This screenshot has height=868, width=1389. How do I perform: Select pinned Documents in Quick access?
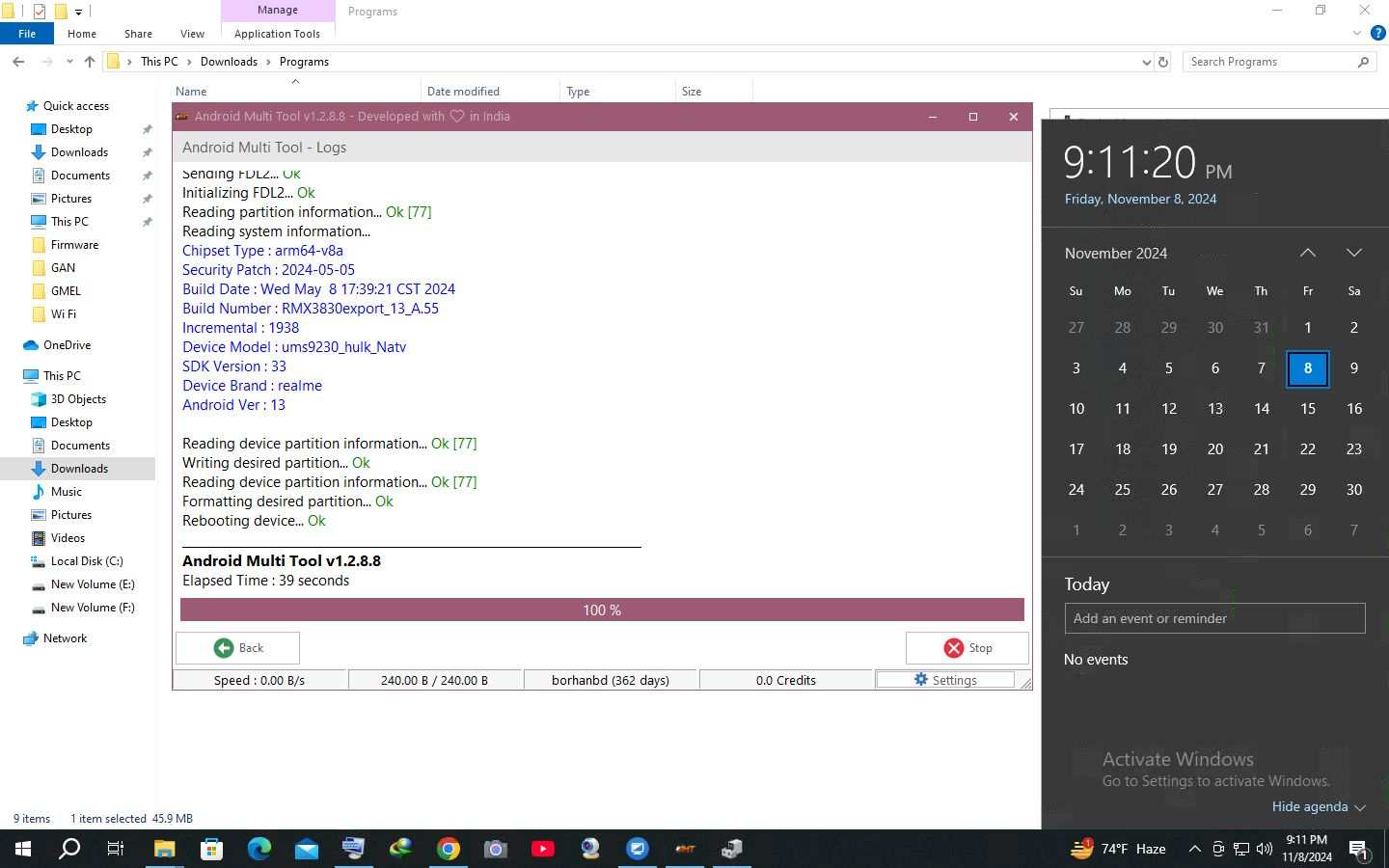click(x=80, y=176)
